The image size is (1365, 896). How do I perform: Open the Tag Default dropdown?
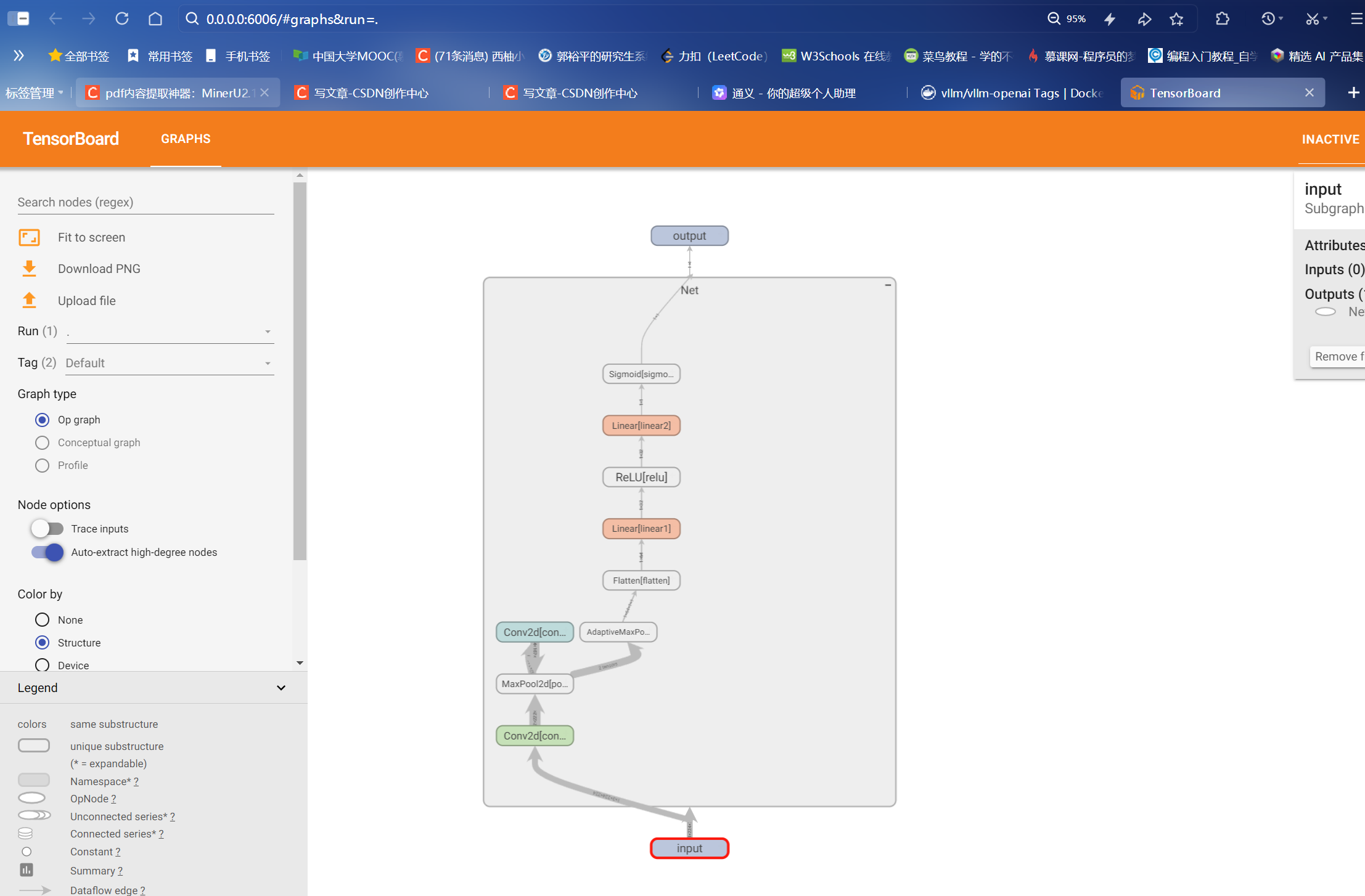coord(170,364)
